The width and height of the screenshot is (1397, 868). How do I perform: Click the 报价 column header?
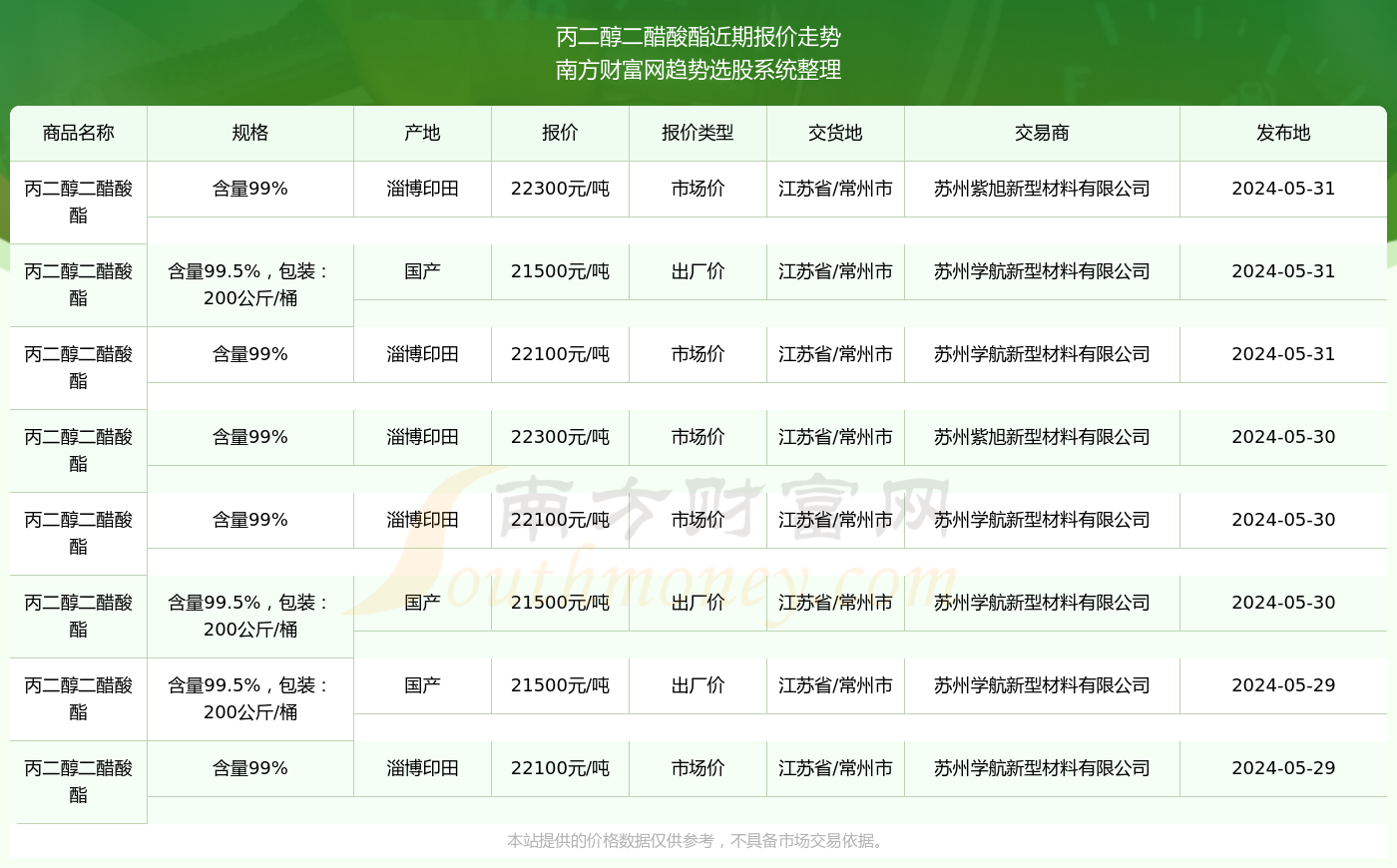[560, 133]
